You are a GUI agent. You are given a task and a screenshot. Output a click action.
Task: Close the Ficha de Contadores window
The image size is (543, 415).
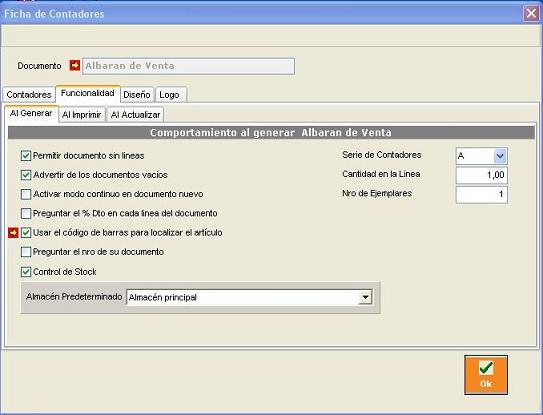(x=531, y=14)
